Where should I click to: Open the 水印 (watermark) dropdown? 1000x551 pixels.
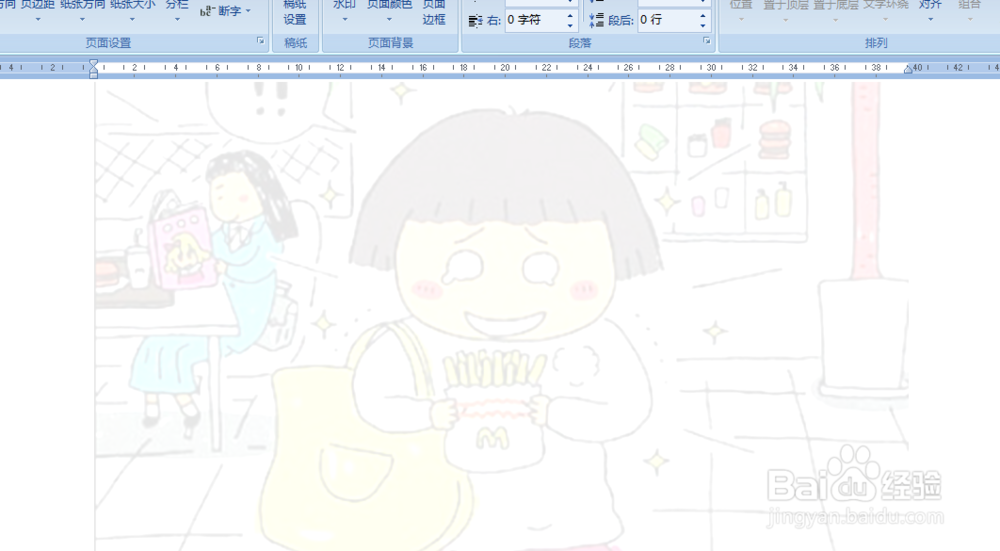point(344,11)
